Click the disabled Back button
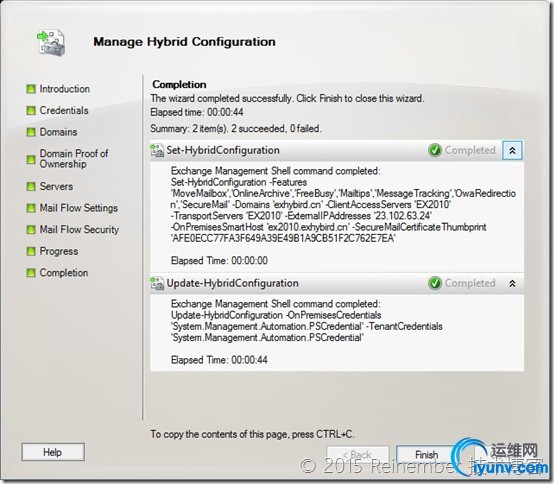Image resolution: width=554 pixels, height=484 pixels. [358, 454]
